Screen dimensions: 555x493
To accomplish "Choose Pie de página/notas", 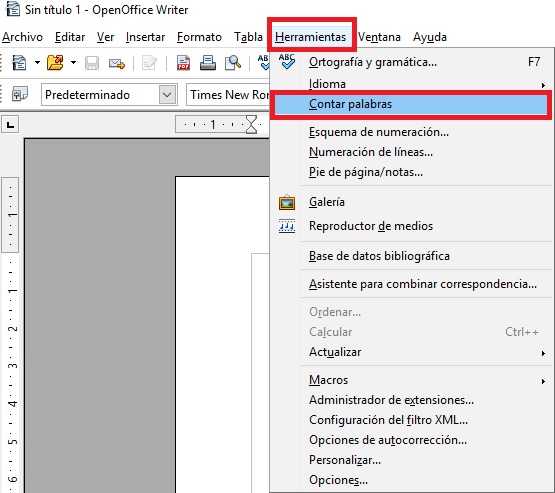I will 411,172.
